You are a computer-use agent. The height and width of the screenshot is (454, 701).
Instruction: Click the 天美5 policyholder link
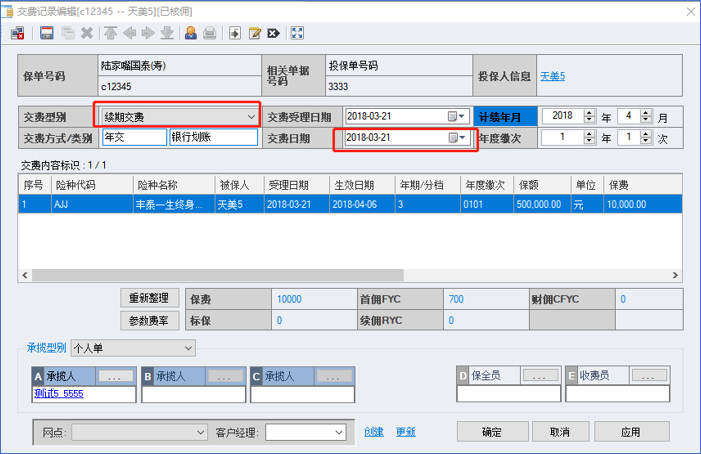[552, 75]
